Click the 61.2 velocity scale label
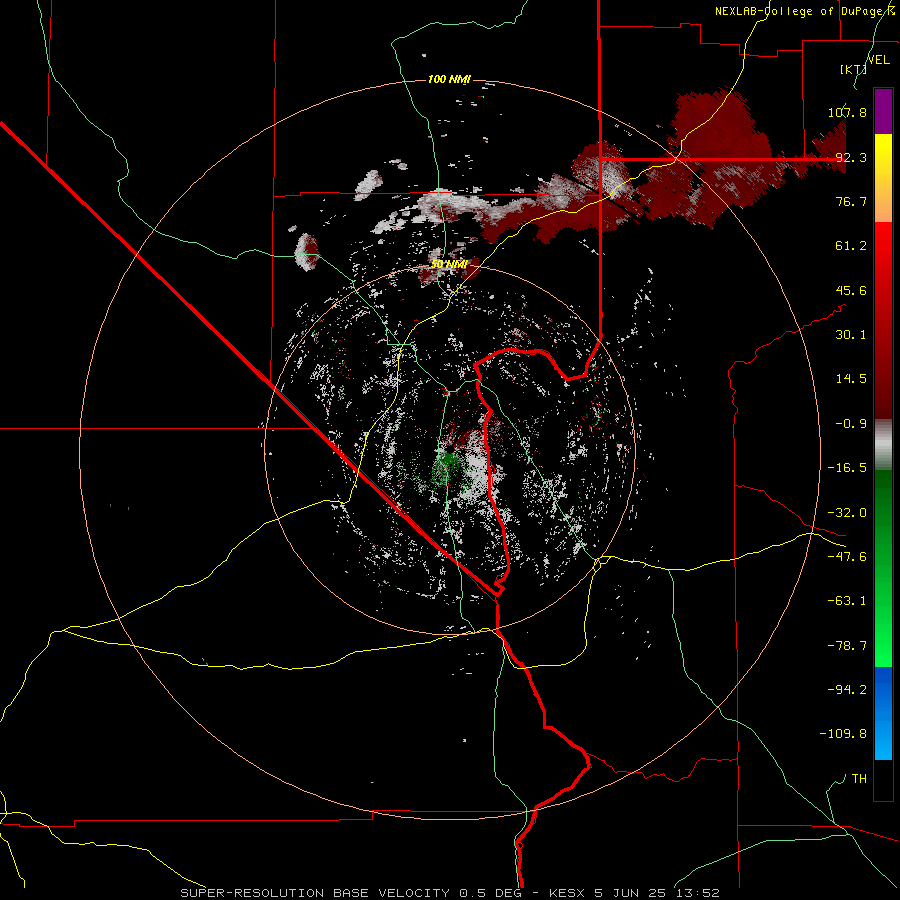The width and height of the screenshot is (900, 900). pos(851,246)
